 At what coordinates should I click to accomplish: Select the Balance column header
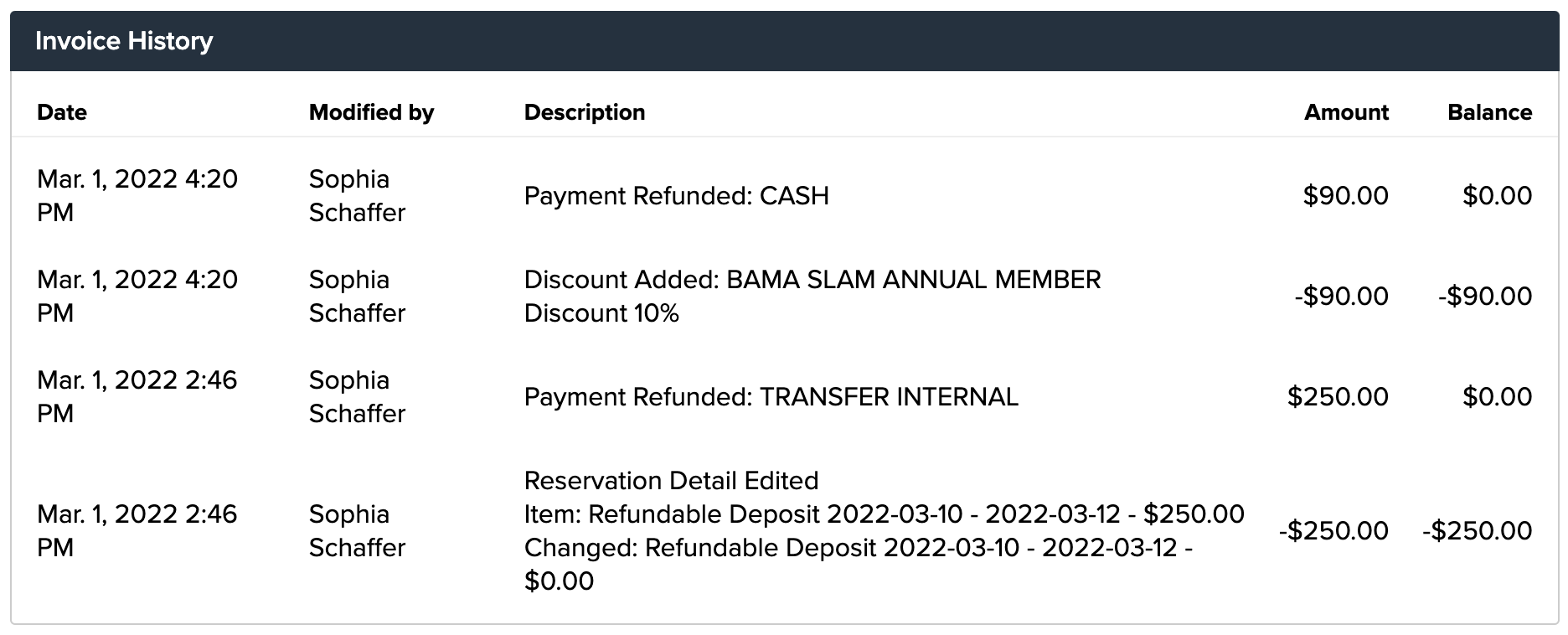point(1489,112)
